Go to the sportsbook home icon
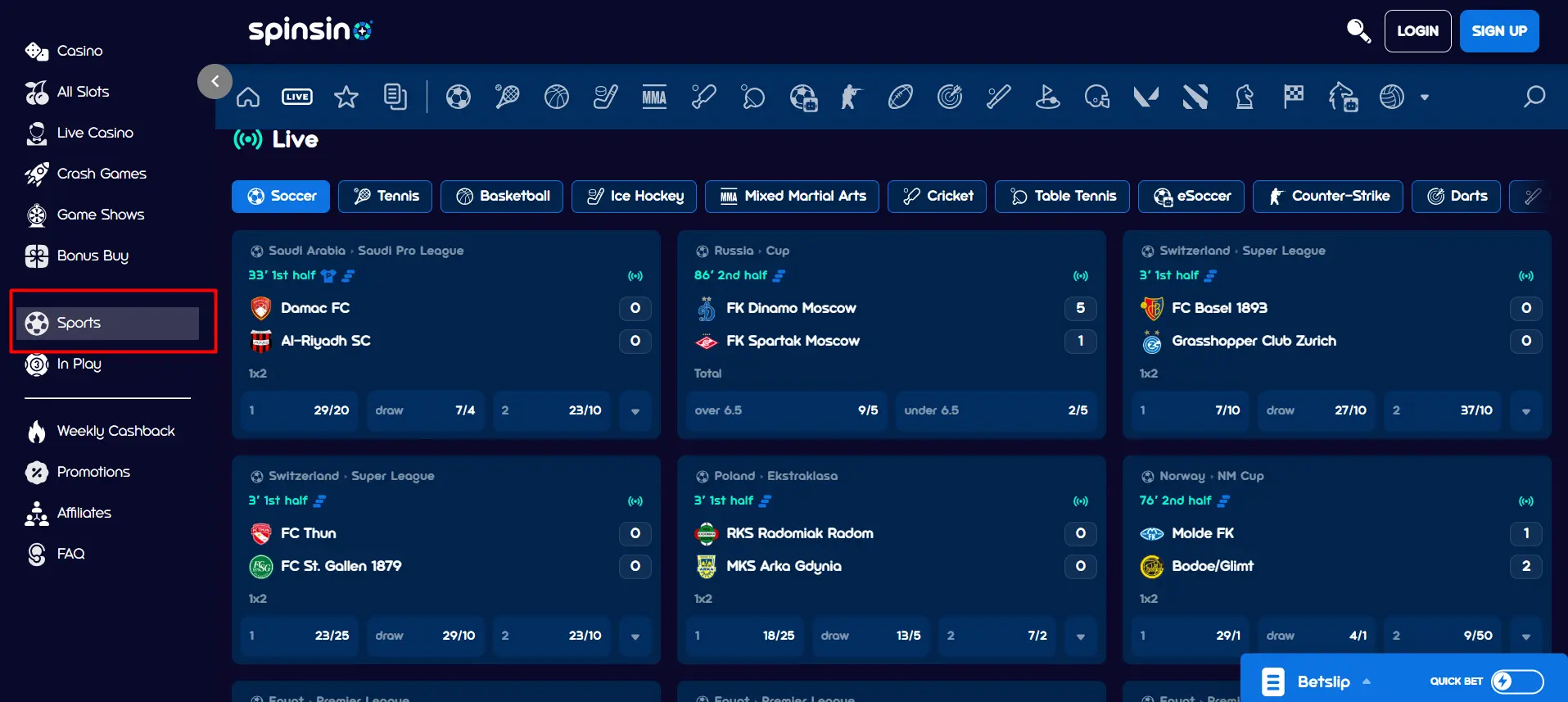The width and height of the screenshot is (1568, 702). click(x=248, y=97)
